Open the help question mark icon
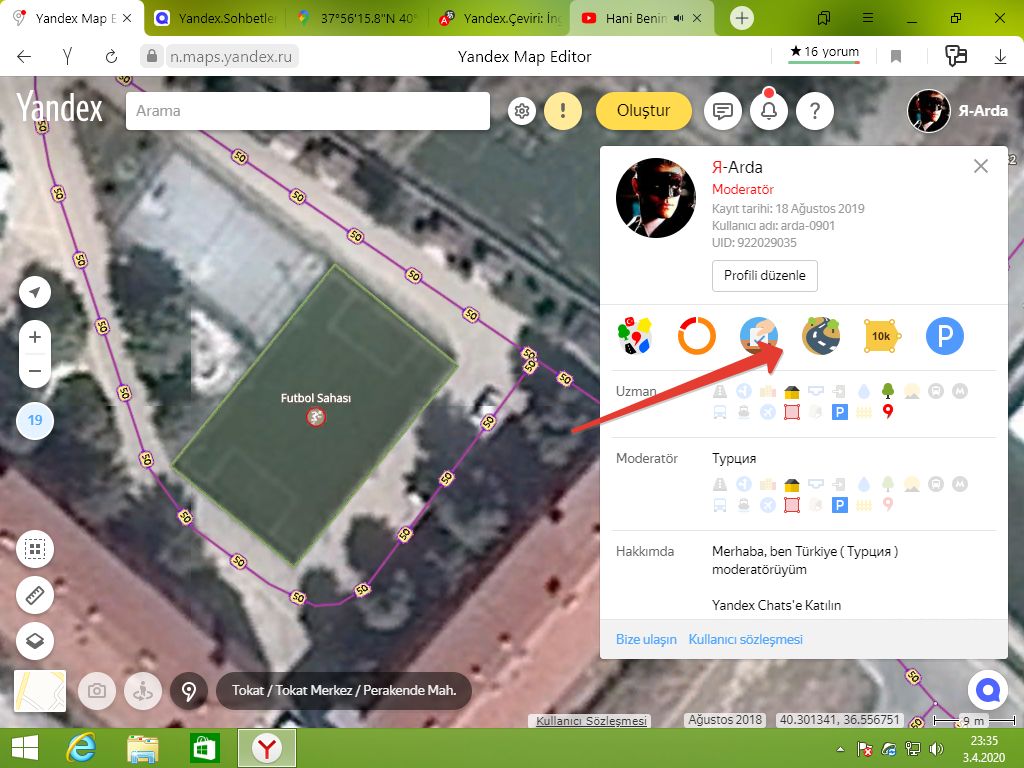1024x768 pixels. (815, 111)
